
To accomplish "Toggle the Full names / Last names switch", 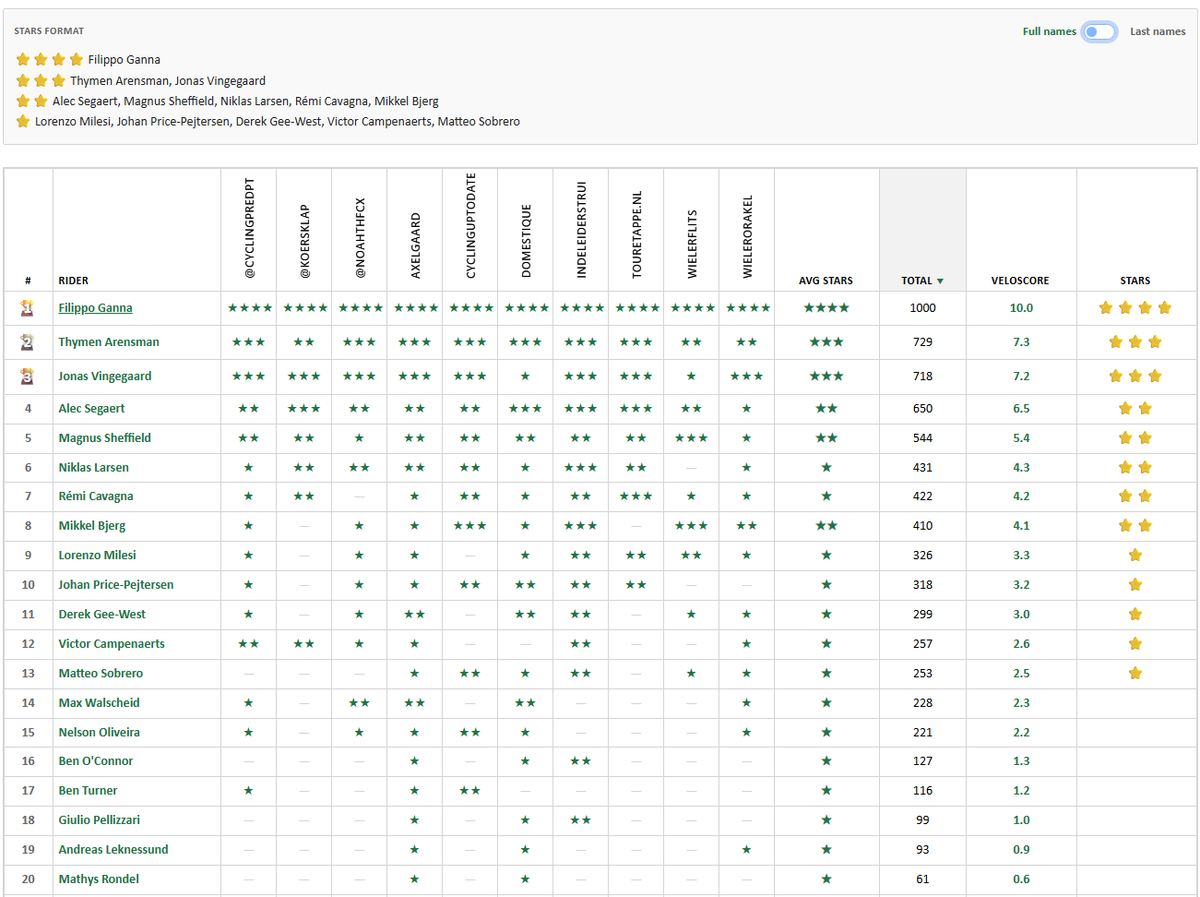I will coord(1100,32).
